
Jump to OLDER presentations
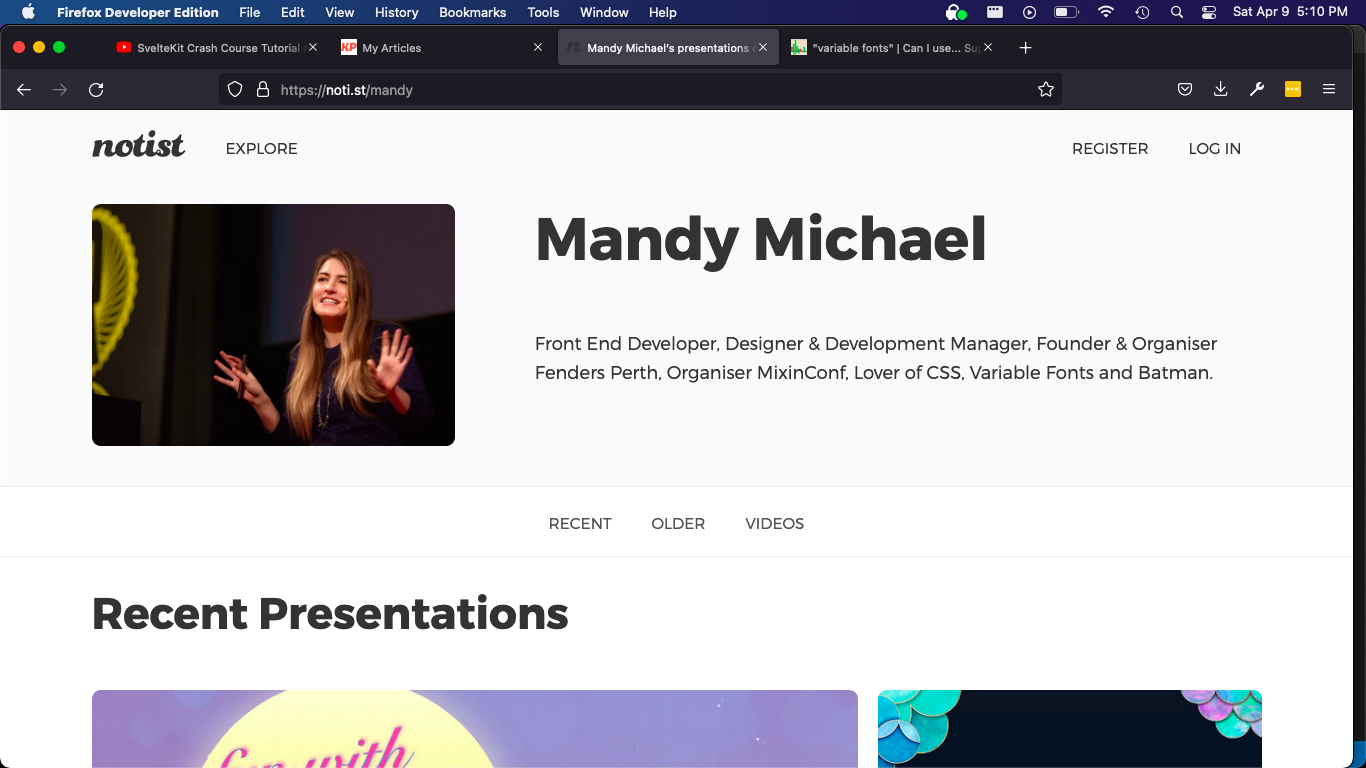[x=678, y=523]
